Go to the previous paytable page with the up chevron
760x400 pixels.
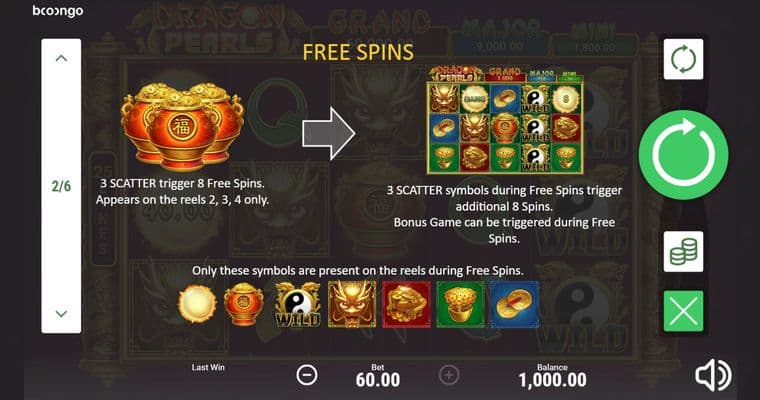click(61, 58)
